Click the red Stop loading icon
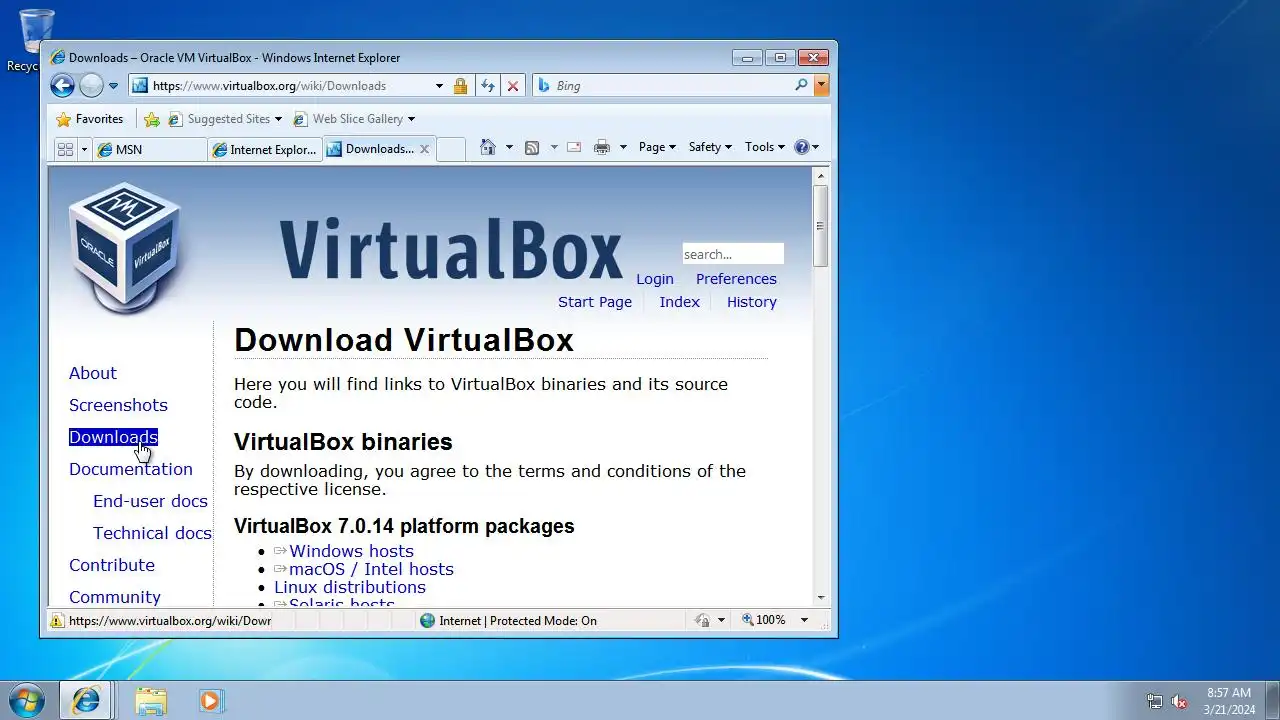Screen dimensions: 1280x720 tap(513, 86)
